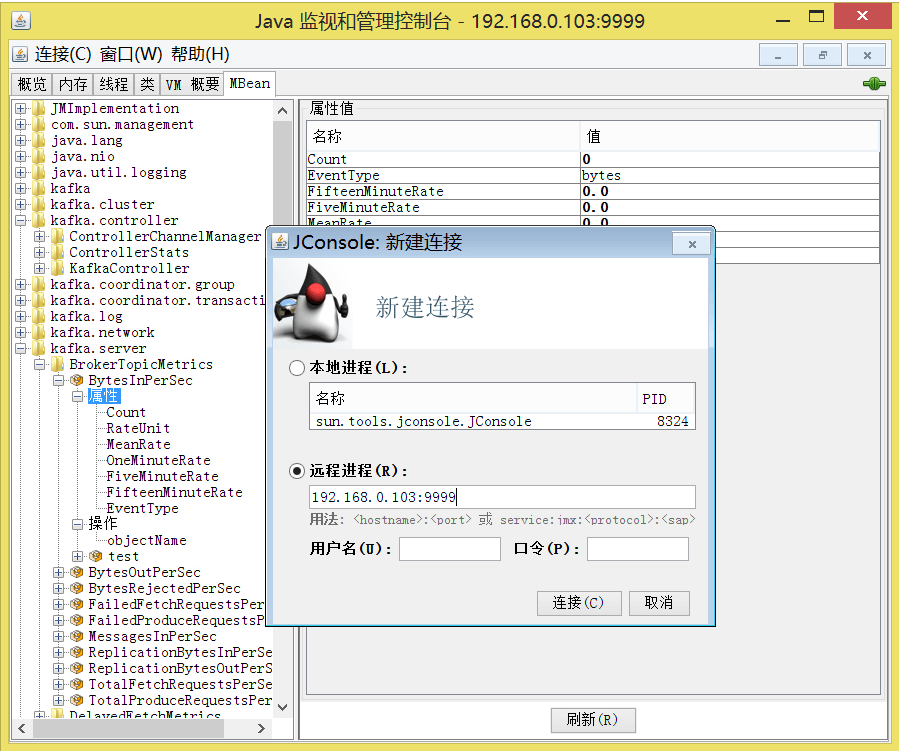Select the FifteenMinuteRate tree item
Image resolution: width=899 pixels, height=751 pixels.
click(x=174, y=492)
